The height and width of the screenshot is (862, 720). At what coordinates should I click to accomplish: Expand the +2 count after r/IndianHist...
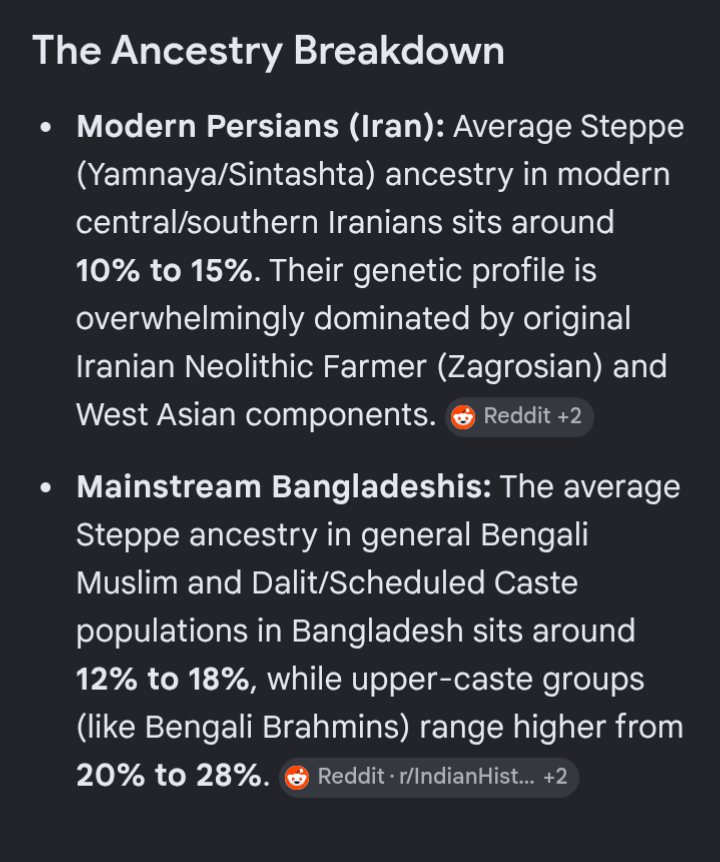click(x=555, y=777)
